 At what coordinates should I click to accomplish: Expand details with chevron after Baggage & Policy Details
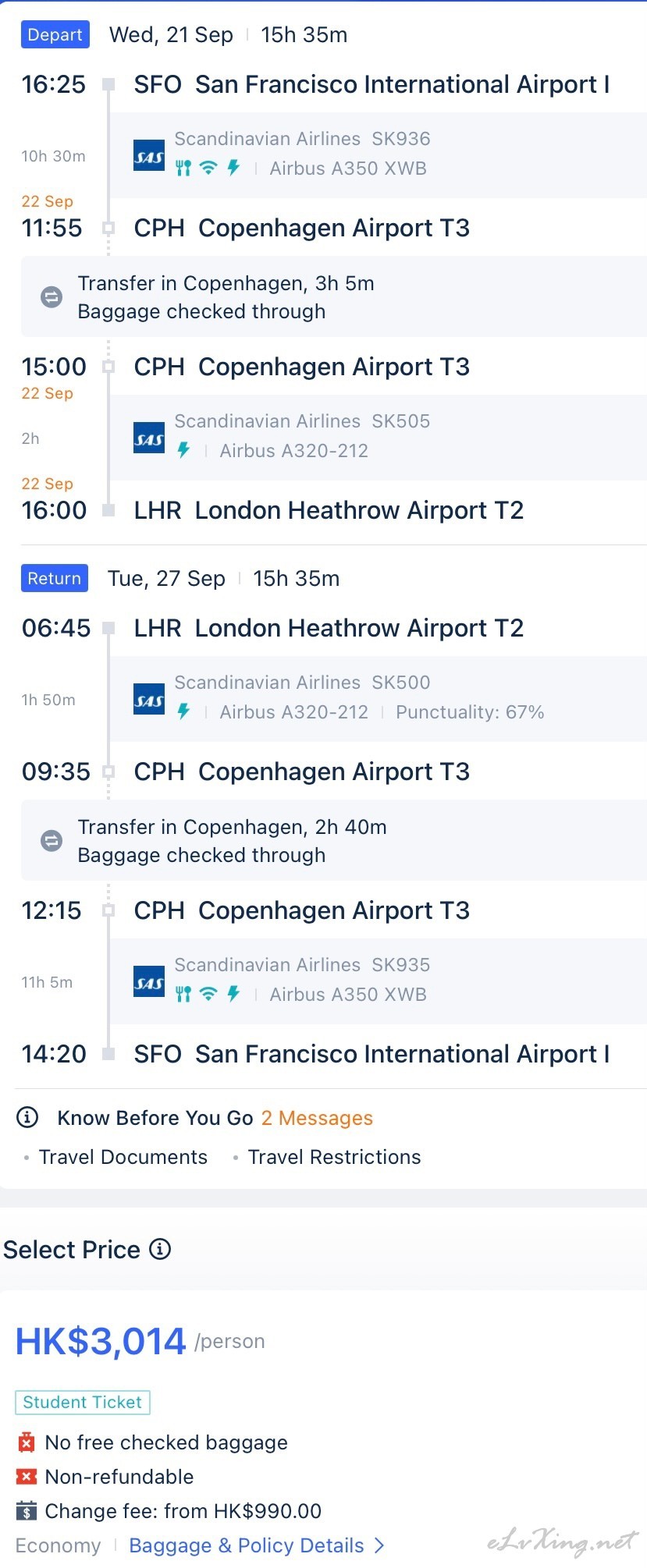pos(379,1545)
